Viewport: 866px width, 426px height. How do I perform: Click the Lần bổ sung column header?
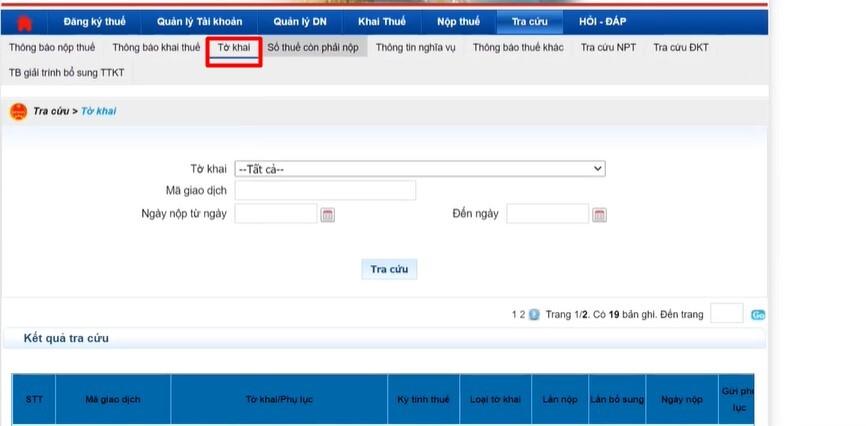(617, 399)
